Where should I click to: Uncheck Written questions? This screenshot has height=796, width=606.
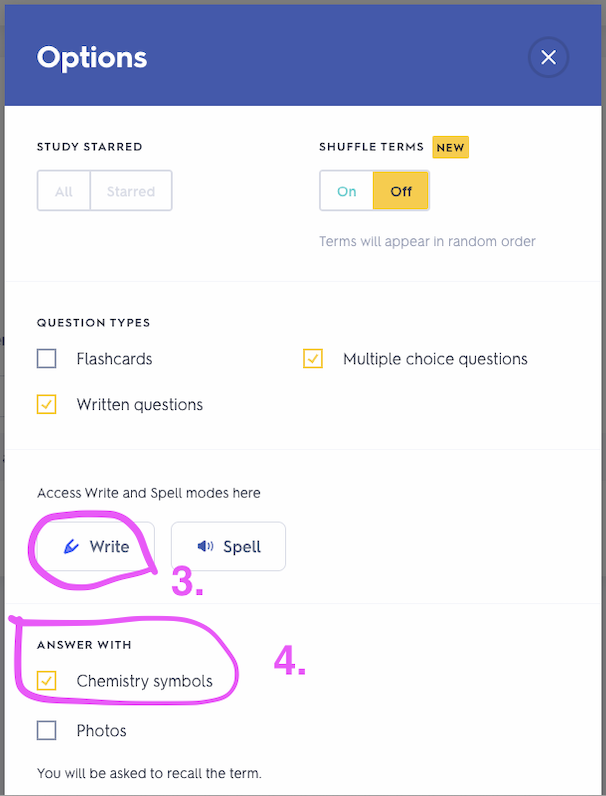(x=47, y=405)
